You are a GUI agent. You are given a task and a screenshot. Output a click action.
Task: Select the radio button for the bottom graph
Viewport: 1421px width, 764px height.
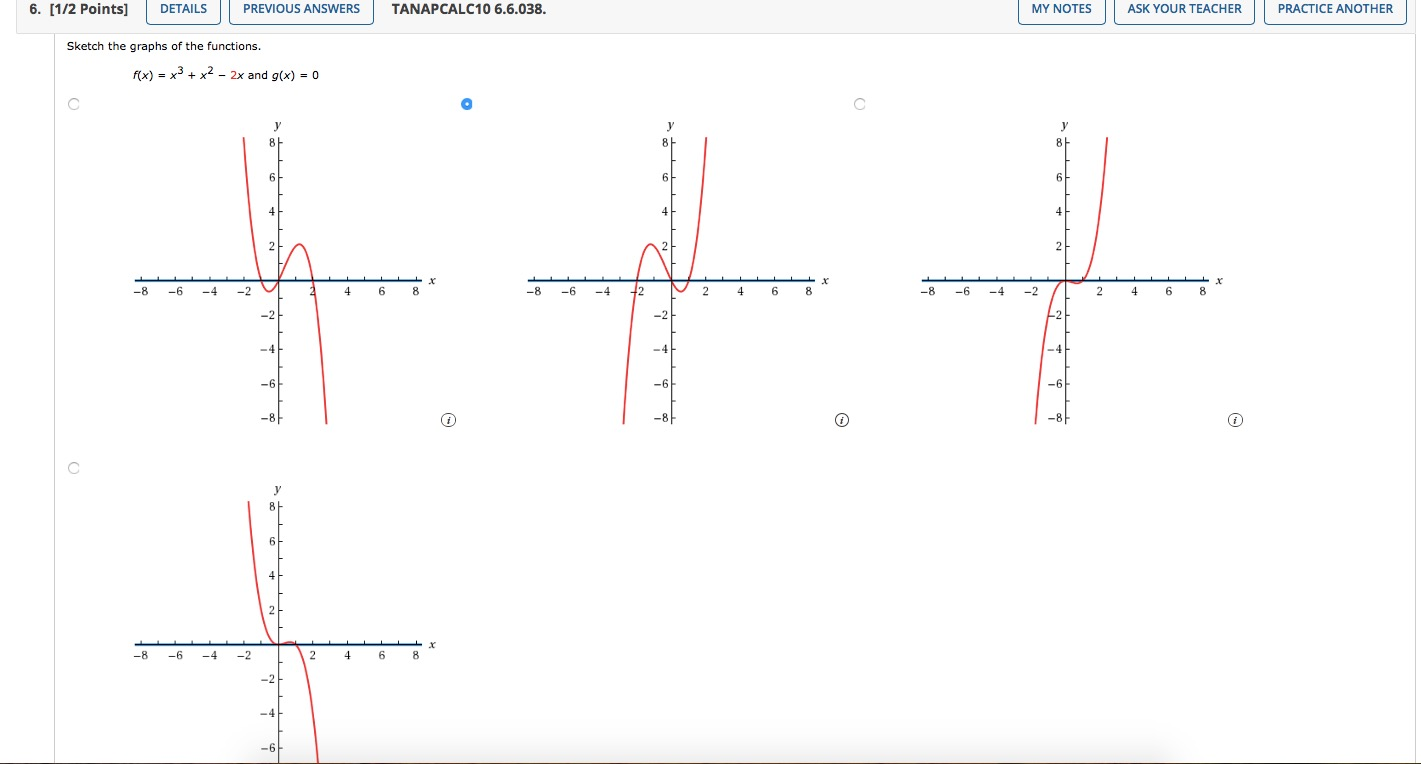coord(73,467)
